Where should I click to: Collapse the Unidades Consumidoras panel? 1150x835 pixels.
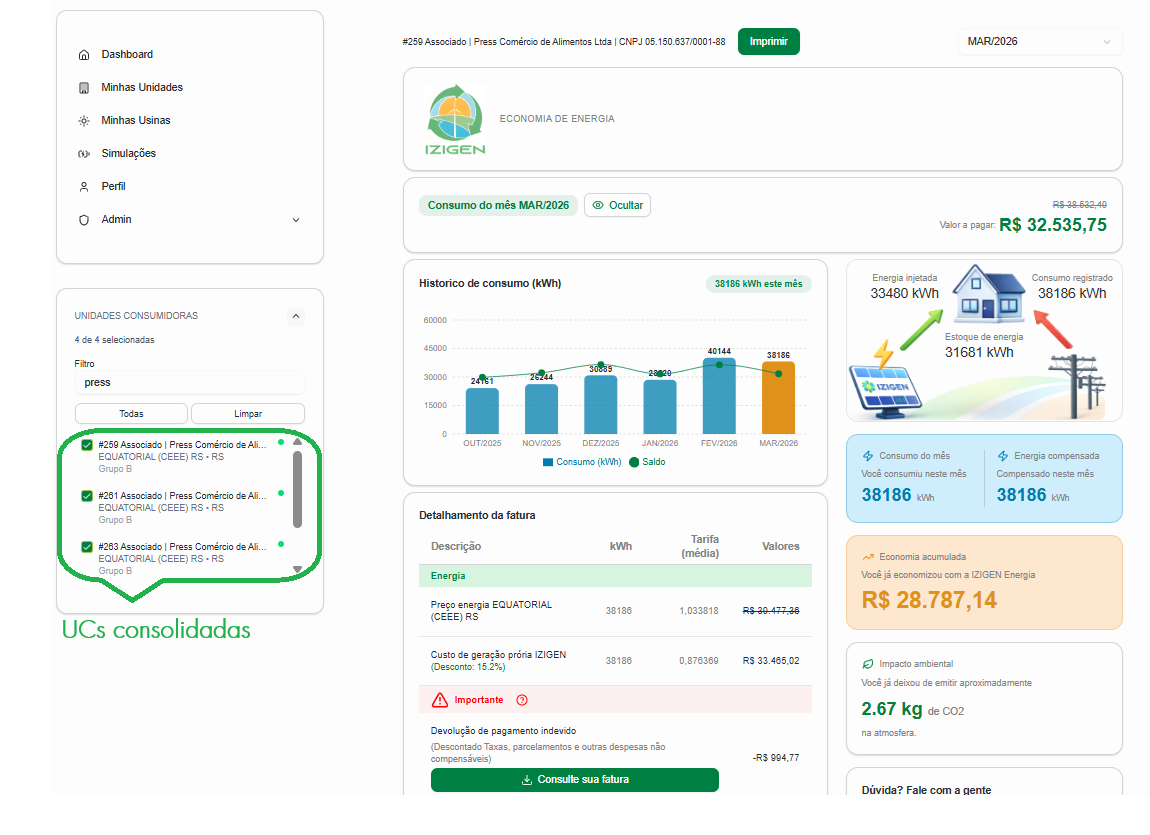(x=295, y=316)
